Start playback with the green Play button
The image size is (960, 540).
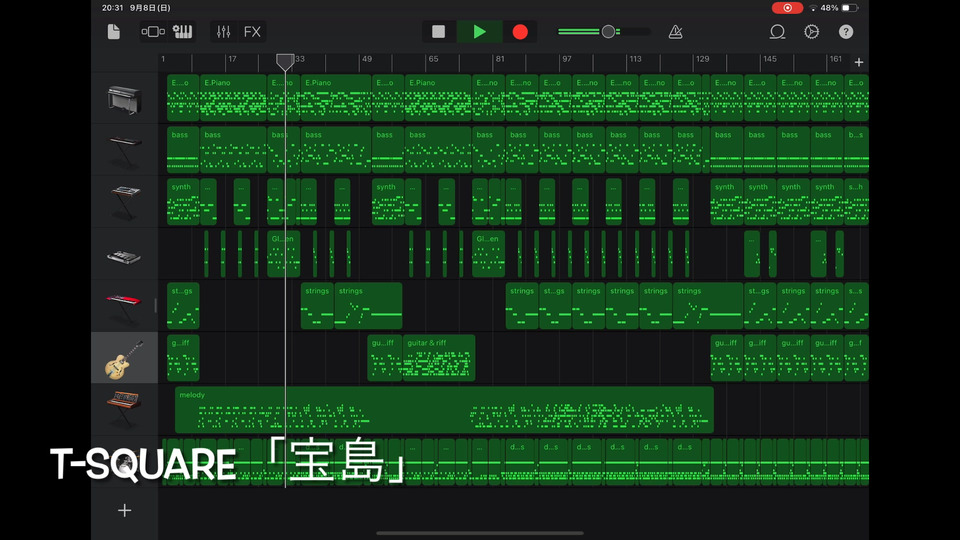pos(480,32)
